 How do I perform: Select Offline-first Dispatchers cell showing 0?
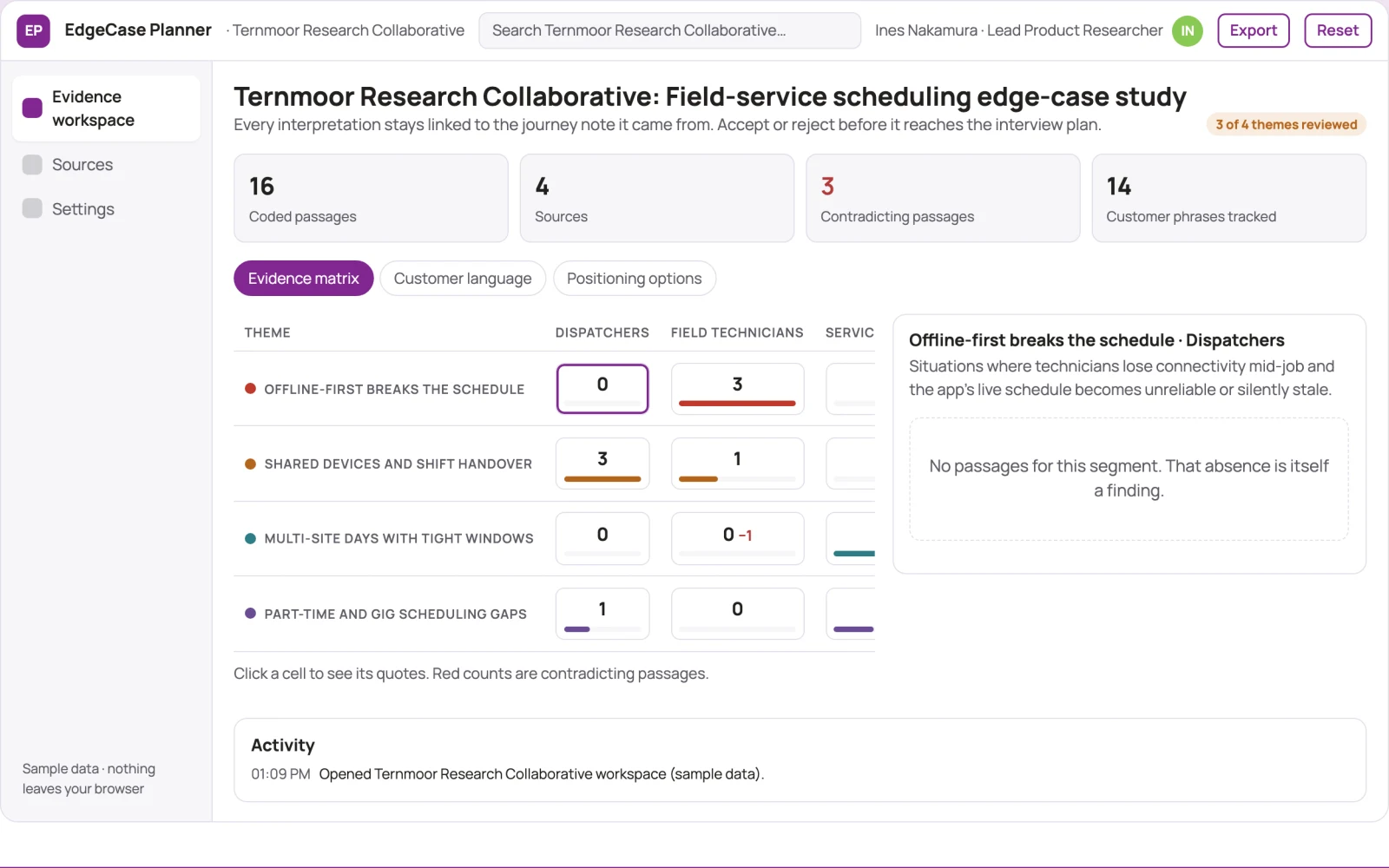pyautogui.click(x=602, y=388)
